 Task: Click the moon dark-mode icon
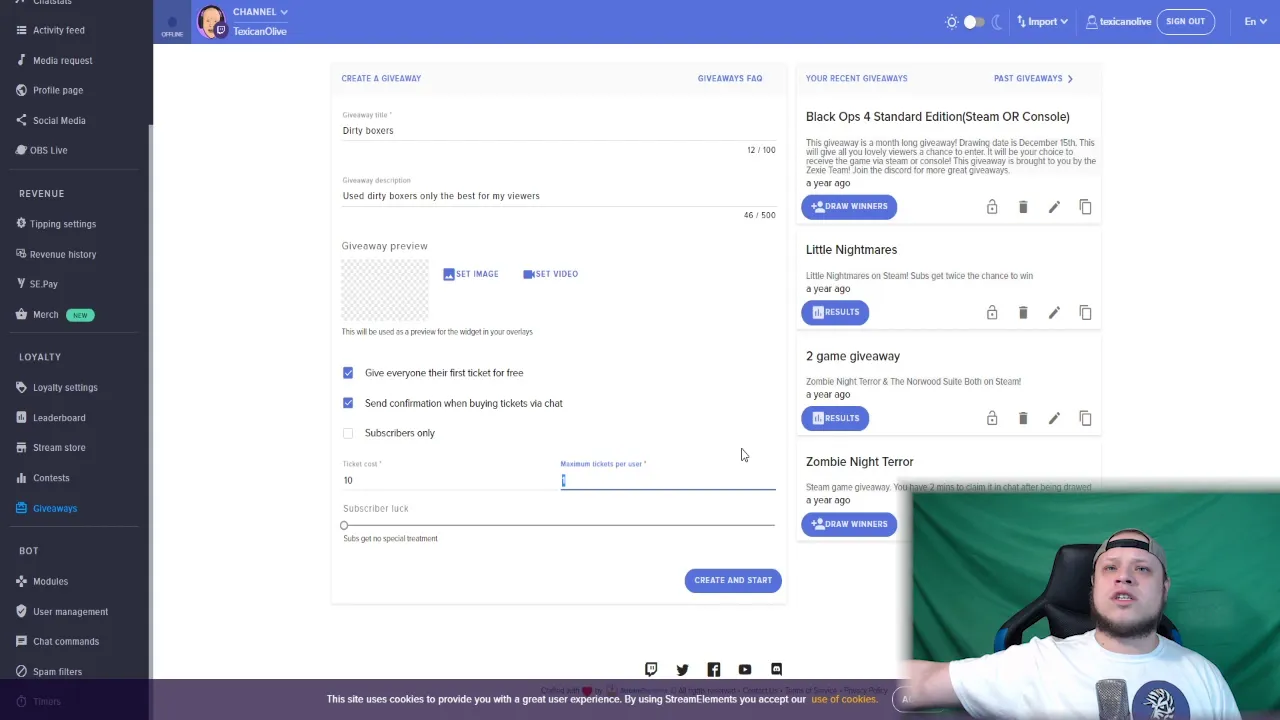[996, 22]
